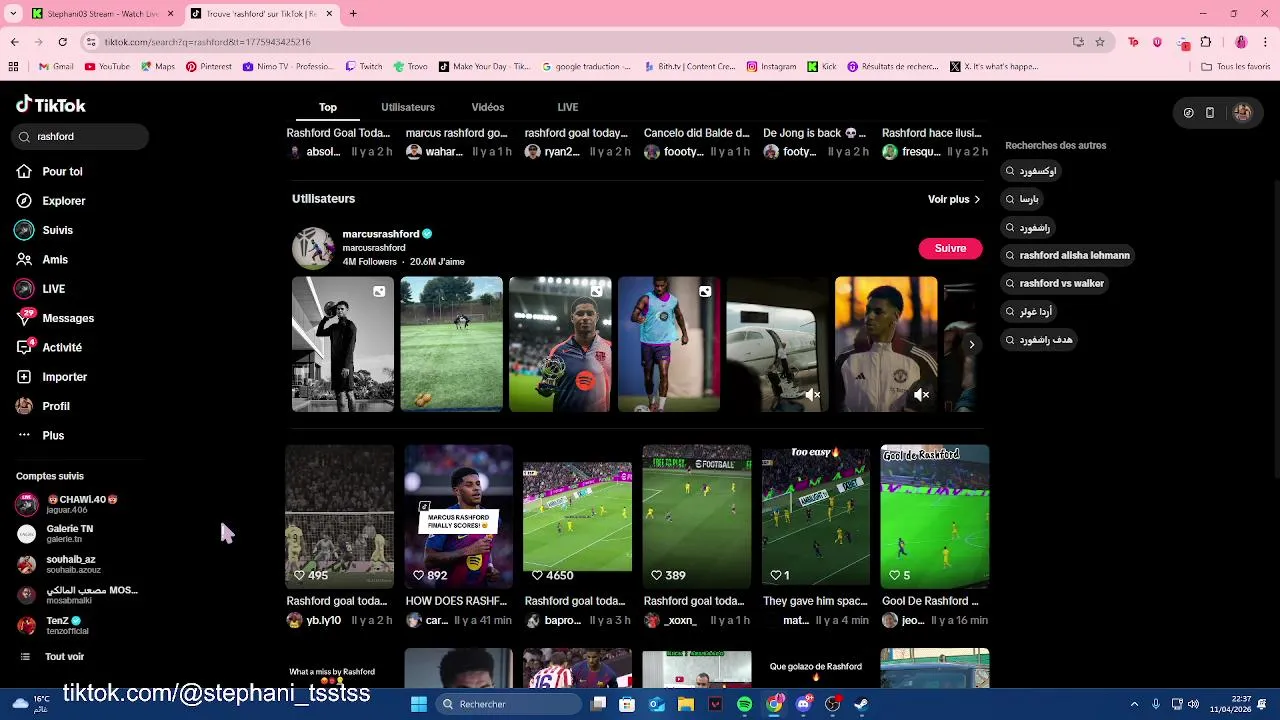Show next marcusrashford videos with arrow
This screenshot has height=720, width=1280.
coord(971,344)
